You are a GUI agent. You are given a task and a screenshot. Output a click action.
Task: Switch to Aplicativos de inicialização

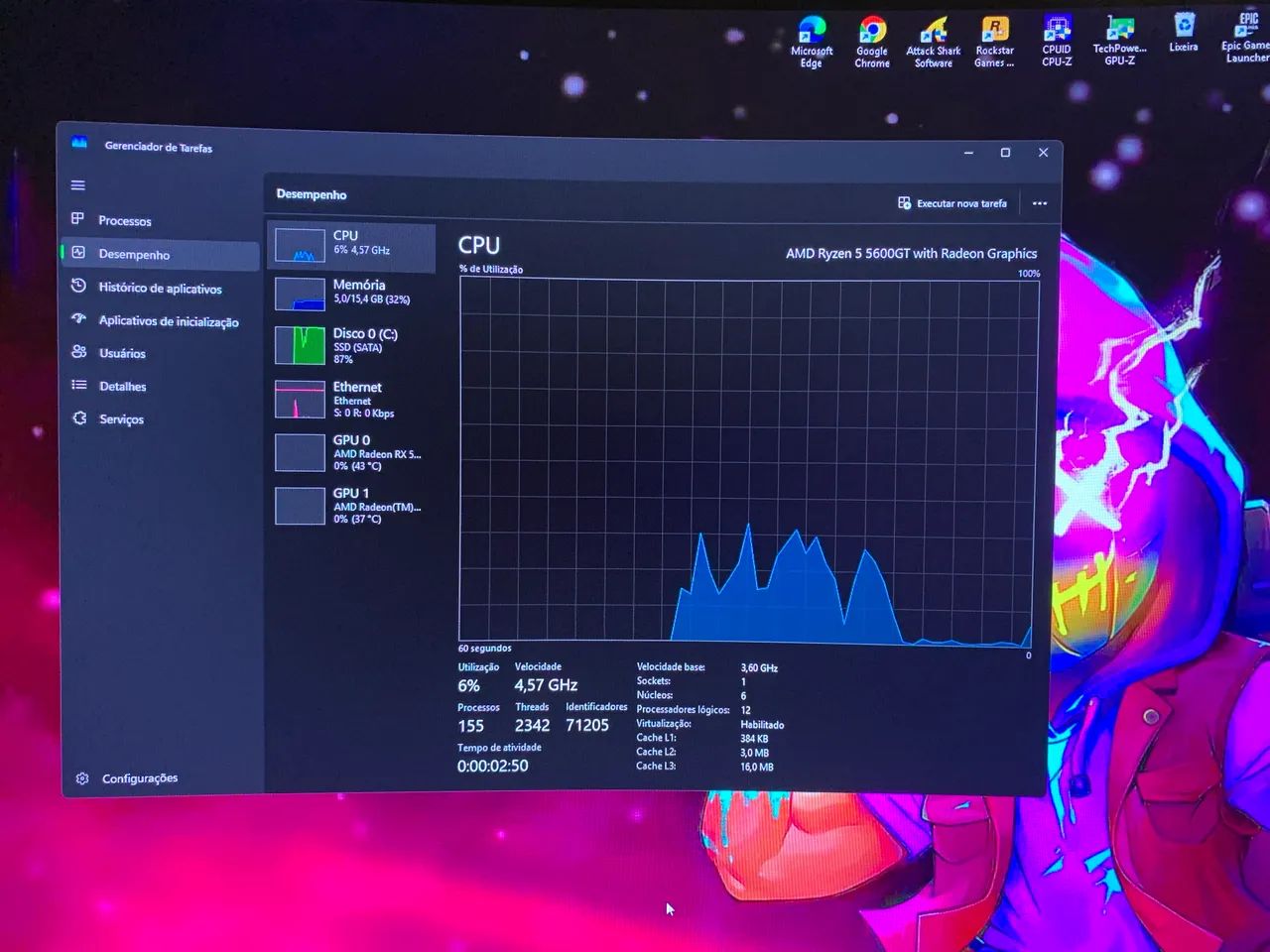tap(169, 321)
